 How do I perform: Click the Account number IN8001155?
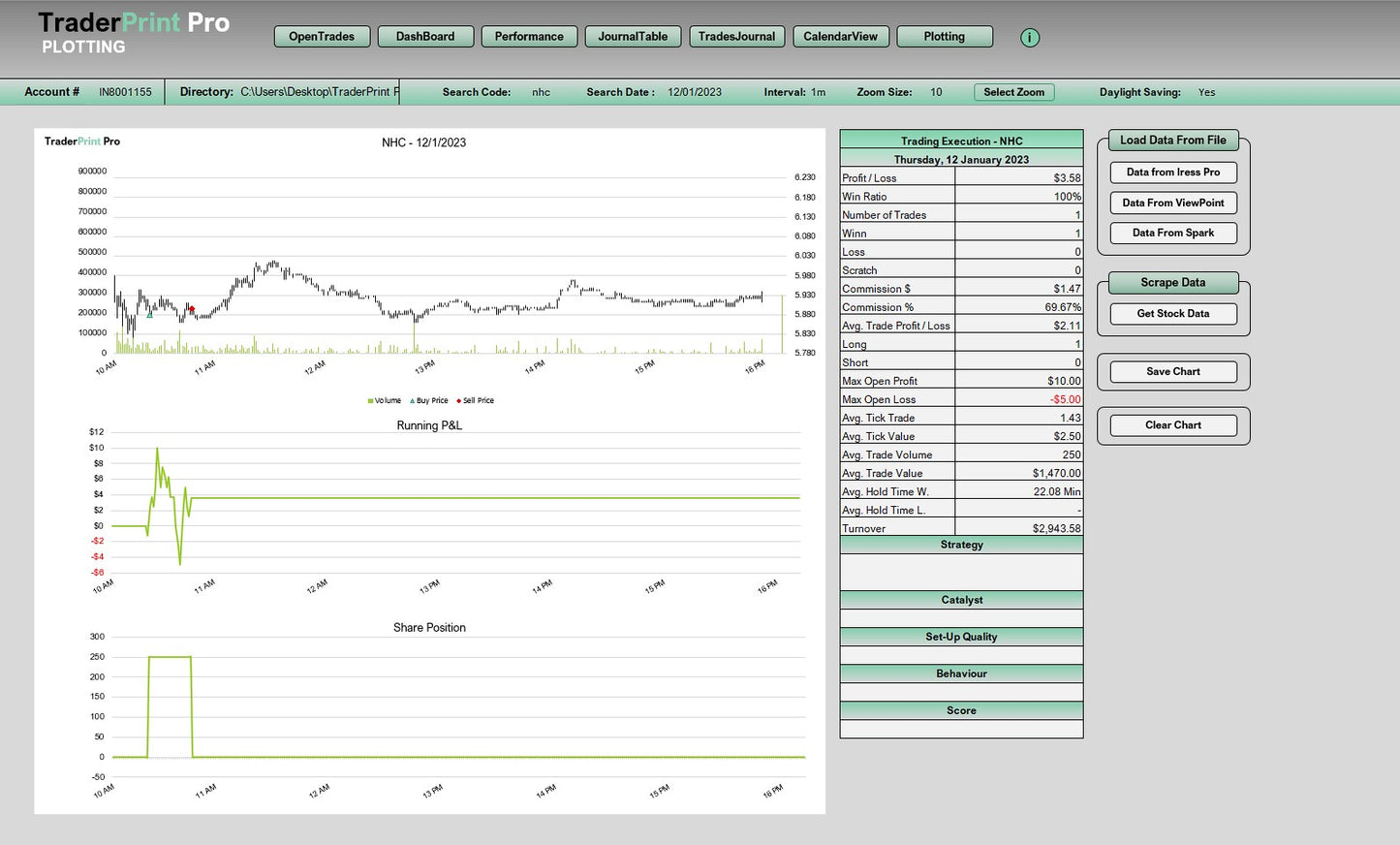coord(125,92)
